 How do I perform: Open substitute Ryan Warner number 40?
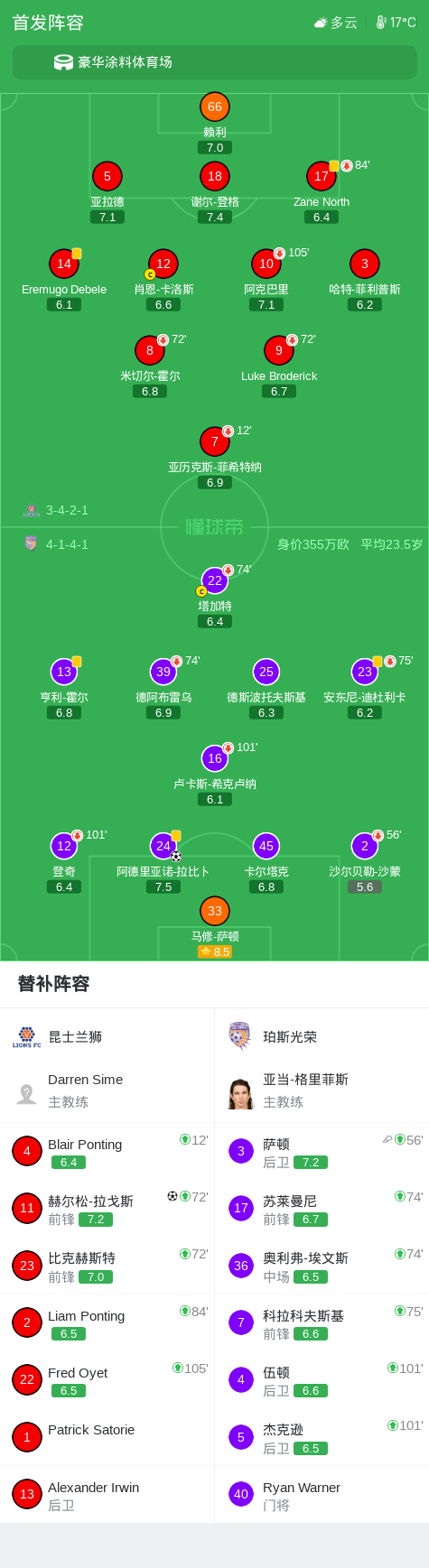(x=322, y=1494)
